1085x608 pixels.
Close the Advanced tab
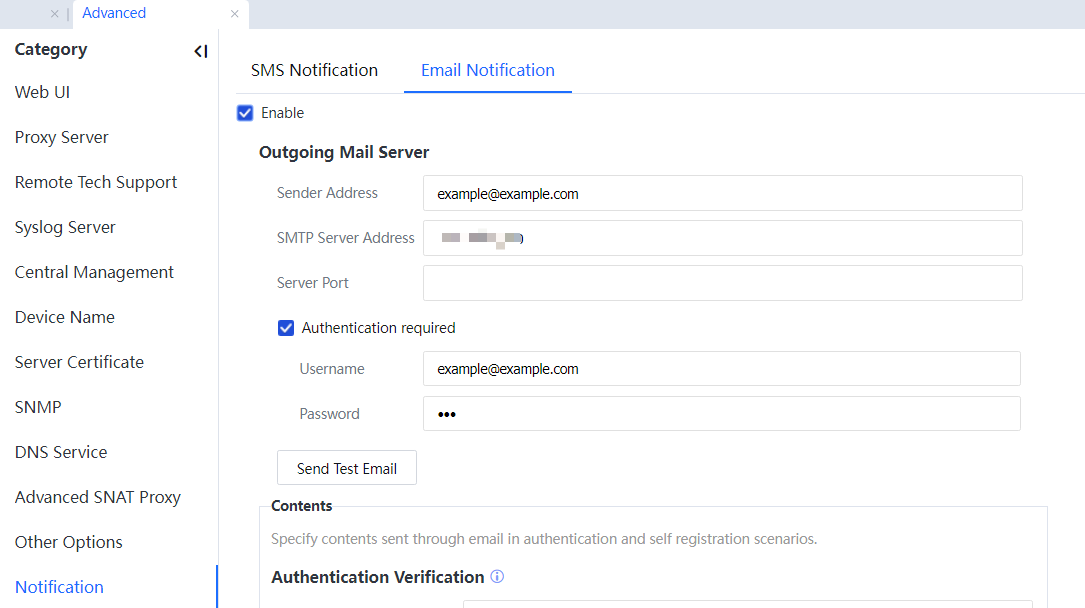pos(234,14)
